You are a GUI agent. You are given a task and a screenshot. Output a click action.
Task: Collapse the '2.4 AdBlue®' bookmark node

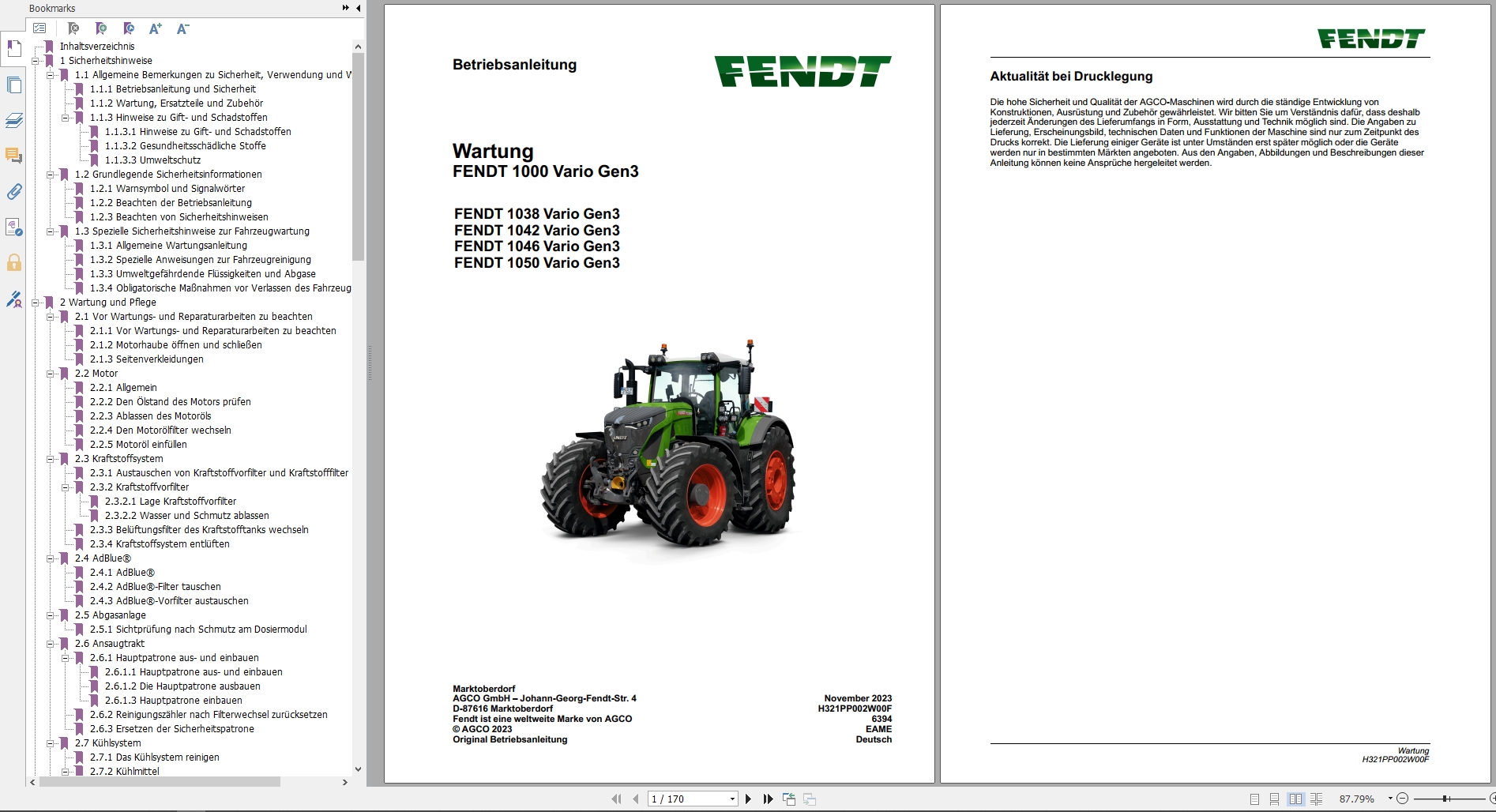(51, 558)
